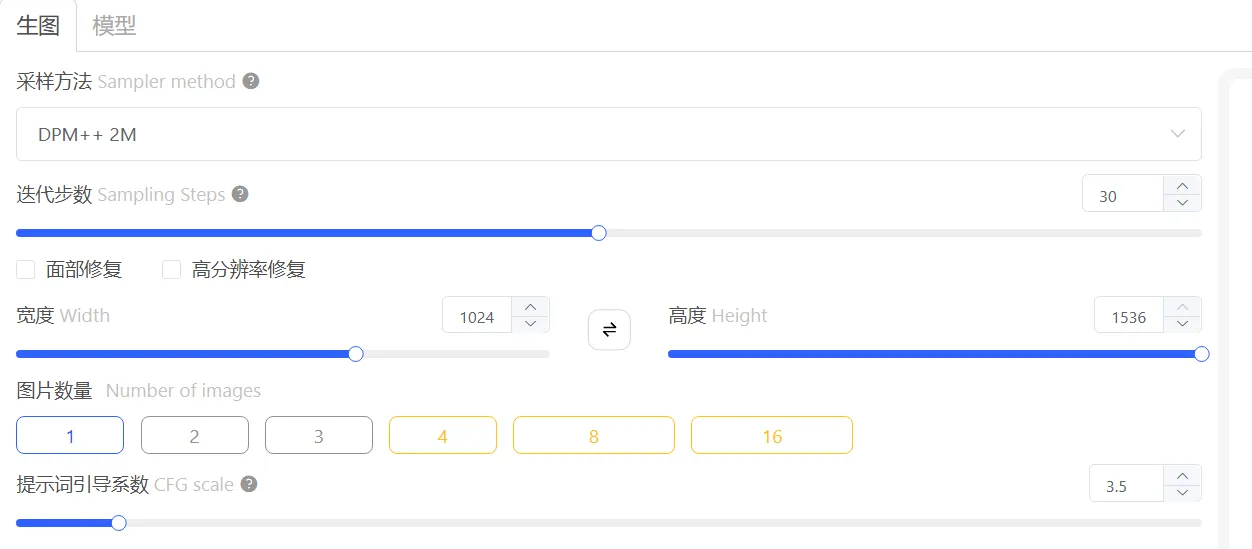1252x549 pixels.
Task: Open the DPM++ 2M sampler dropdown
Action: 608,134
